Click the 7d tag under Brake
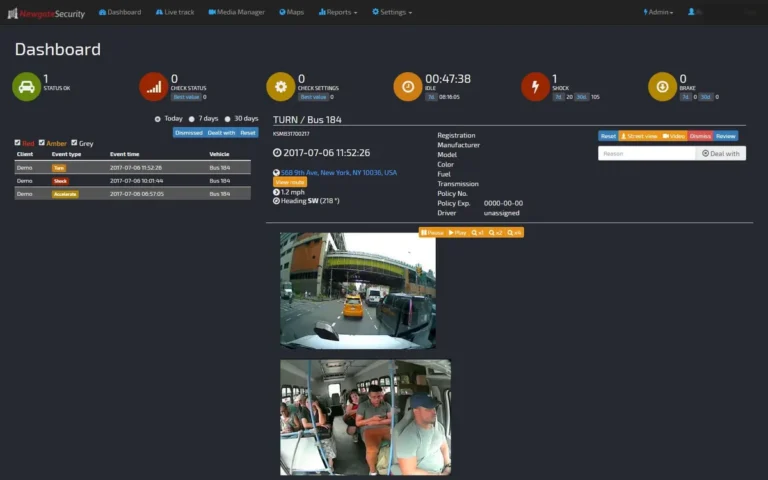Viewport: 768px width, 480px height. click(686, 97)
